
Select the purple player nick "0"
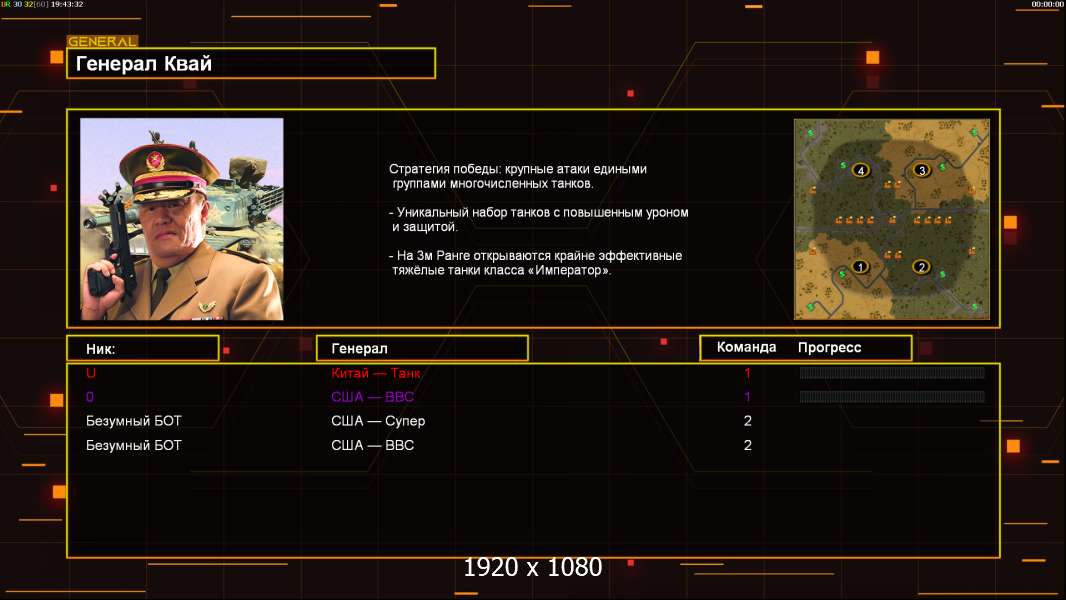tap(90, 397)
